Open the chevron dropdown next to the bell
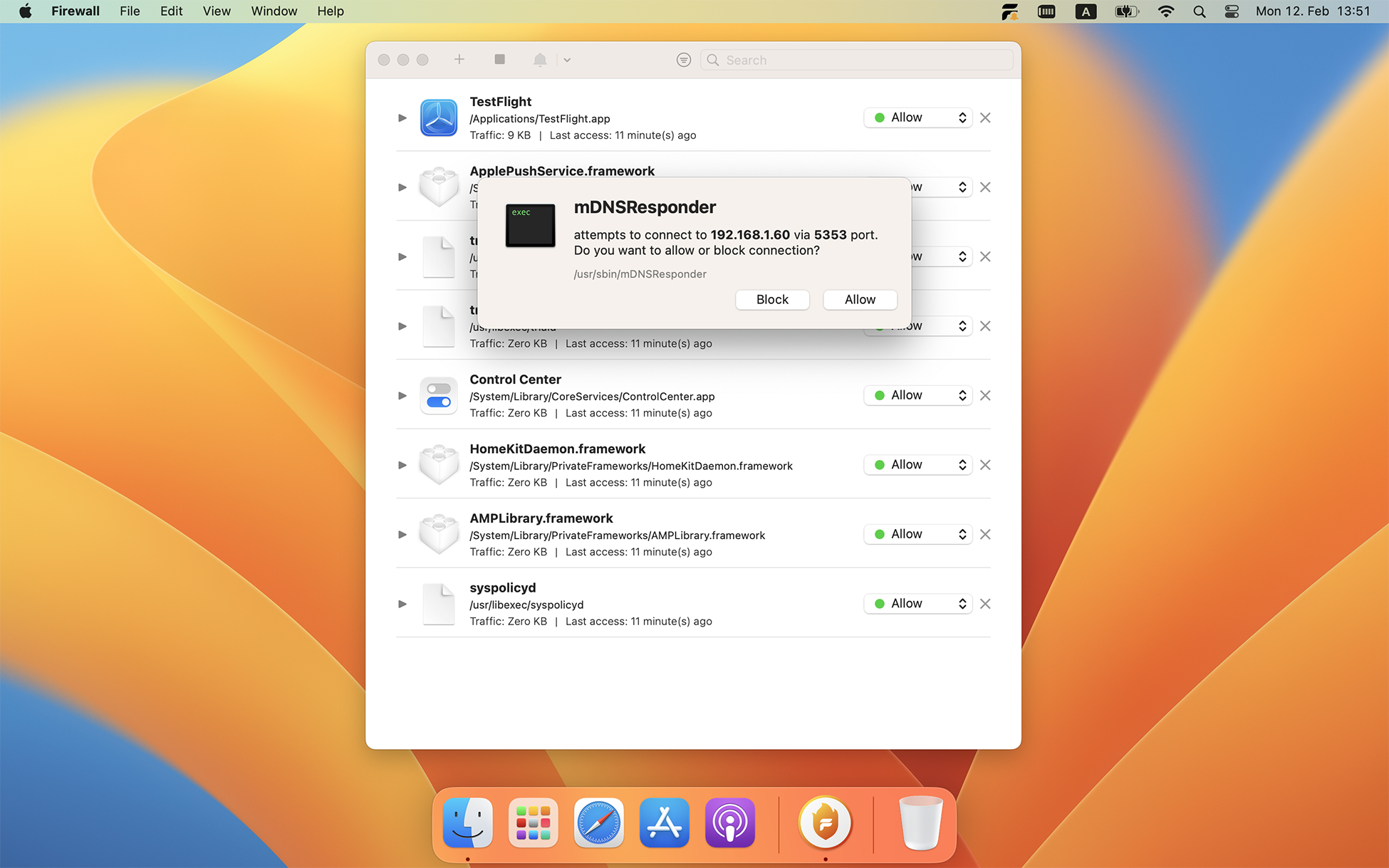The image size is (1389, 868). point(567,60)
